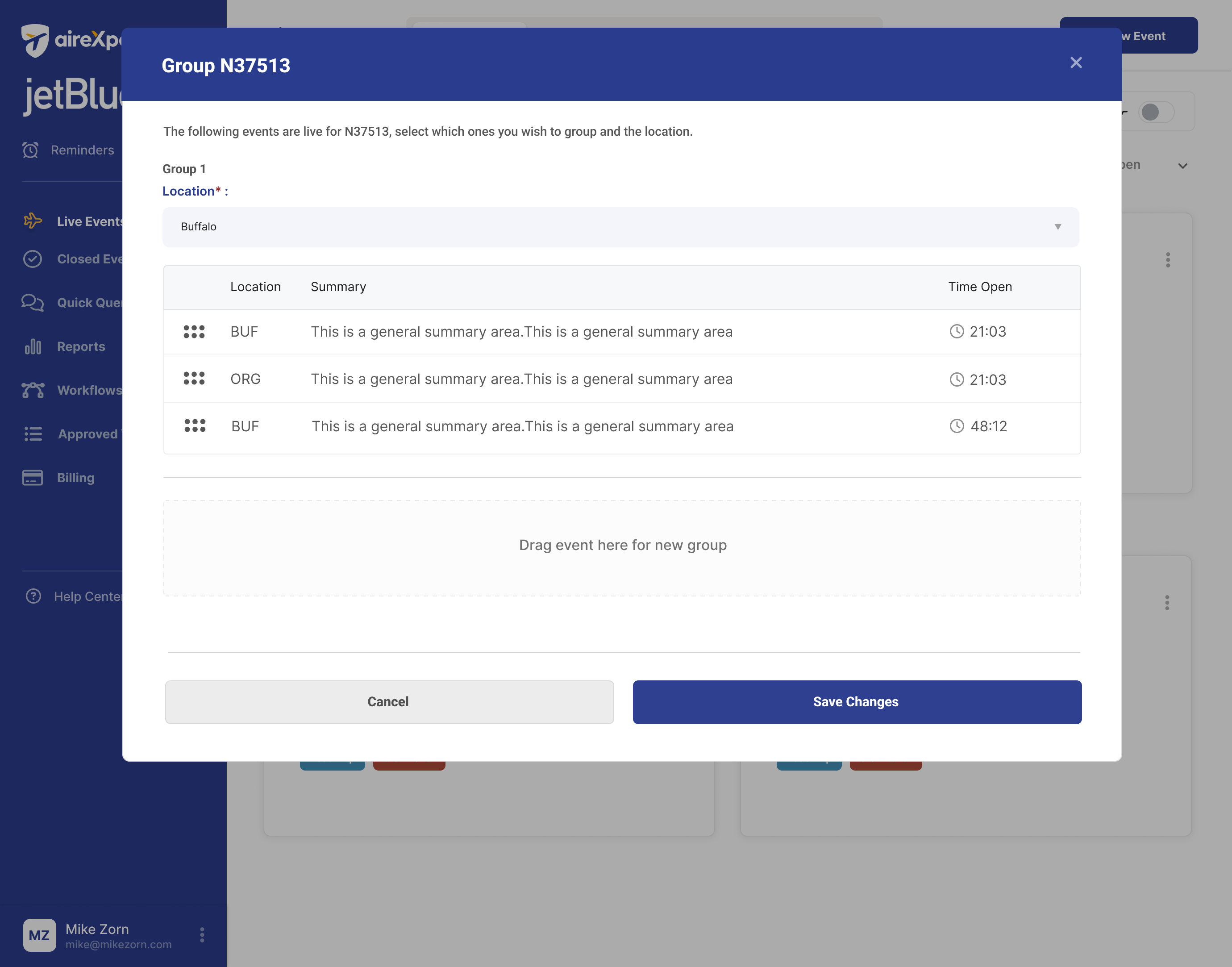Click the New Event button behind dialog

[x=1160, y=36]
